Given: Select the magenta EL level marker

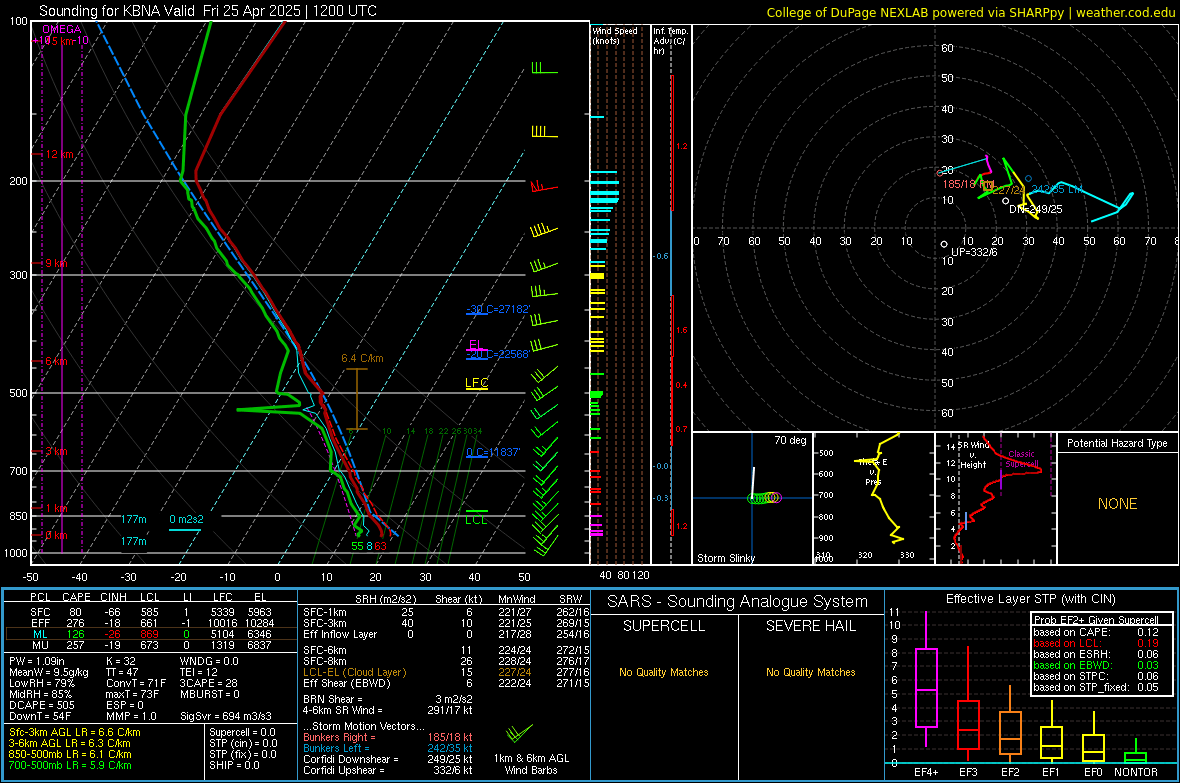Looking at the screenshot, I should point(476,345).
